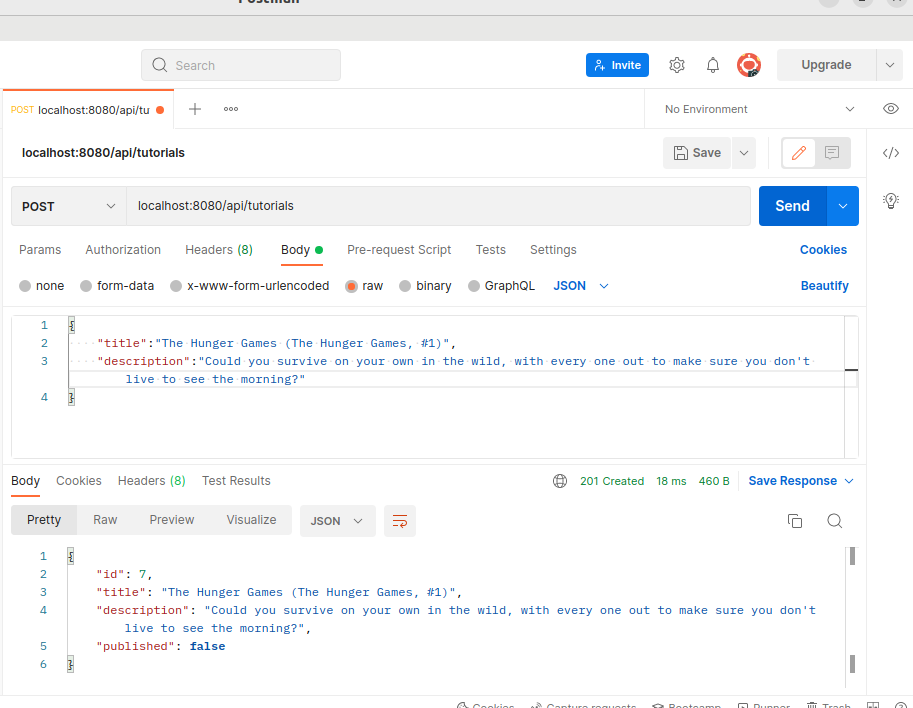Click the 18 ms response time
913x708 pixels.
pyautogui.click(x=671, y=482)
